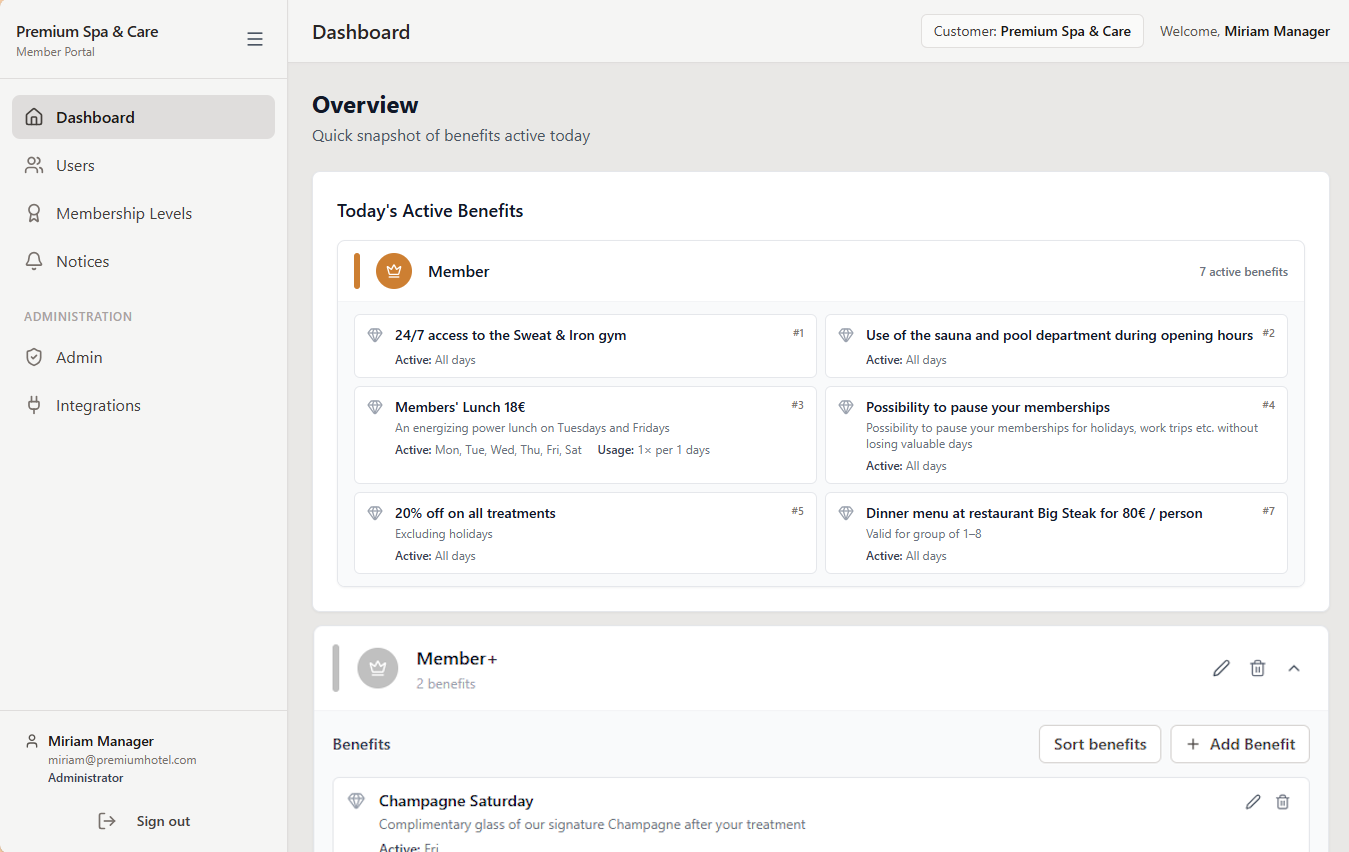Click the Membership Levels badge icon
The image size is (1349, 852).
(34, 213)
